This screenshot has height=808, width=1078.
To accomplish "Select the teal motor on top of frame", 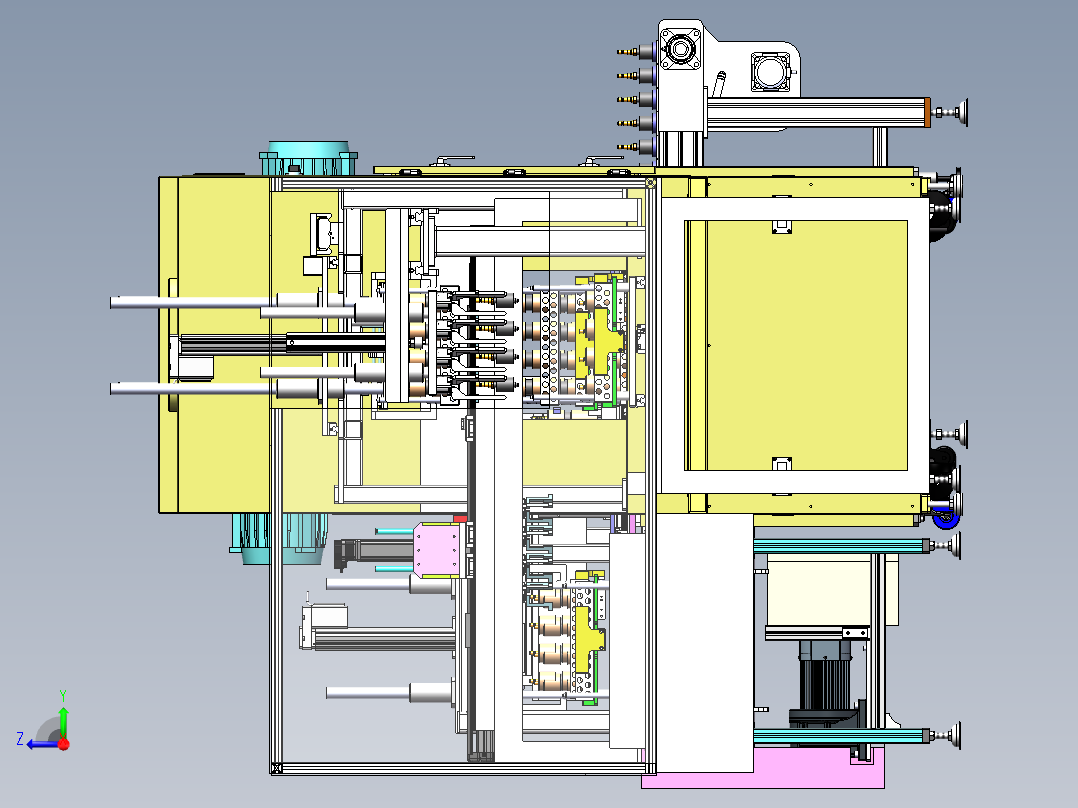I will (308, 158).
